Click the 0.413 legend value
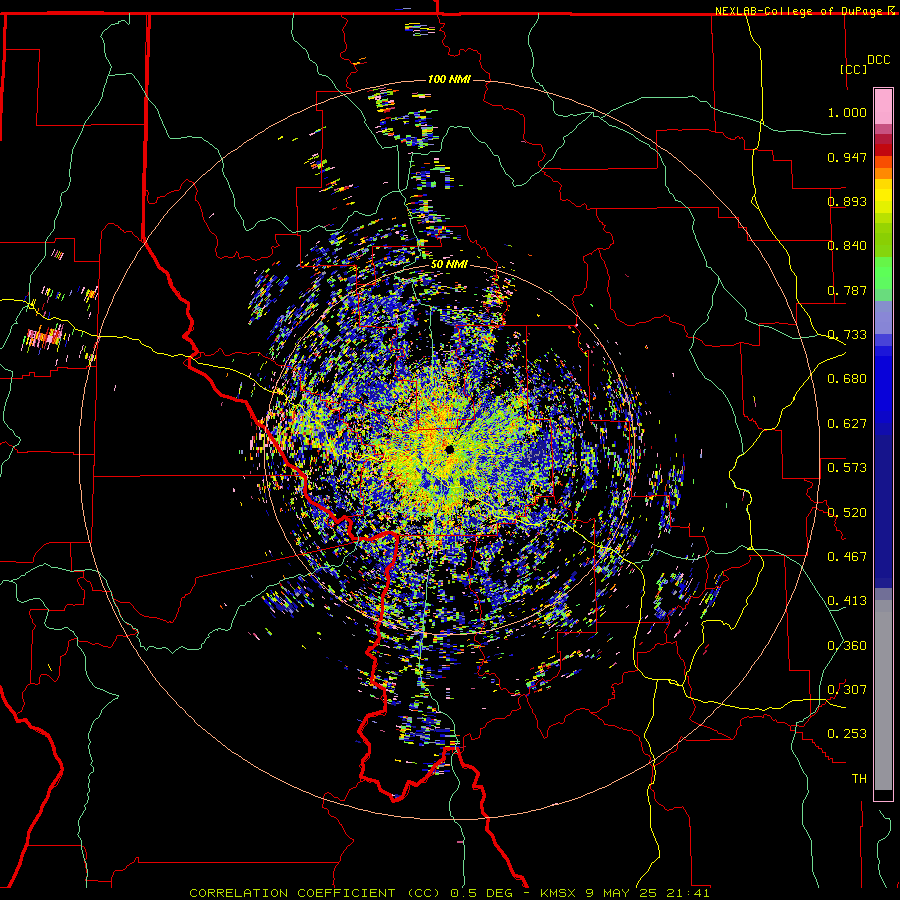 tap(847, 601)
